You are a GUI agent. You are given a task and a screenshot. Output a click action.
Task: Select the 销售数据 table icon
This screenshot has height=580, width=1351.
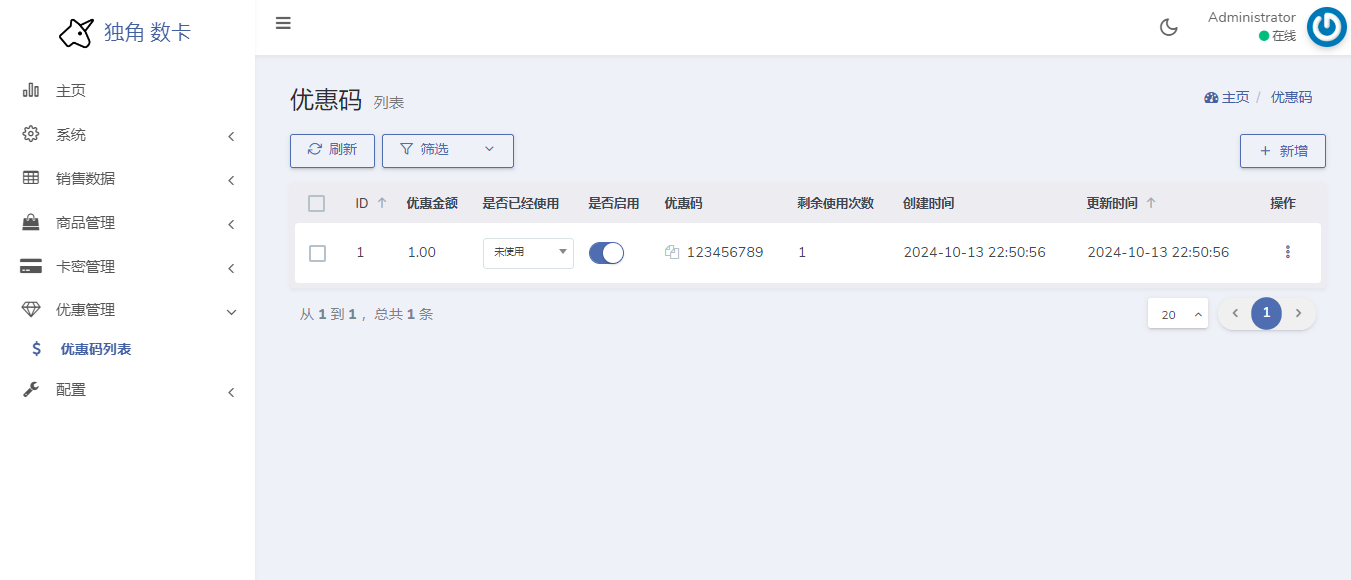(30, 178)
